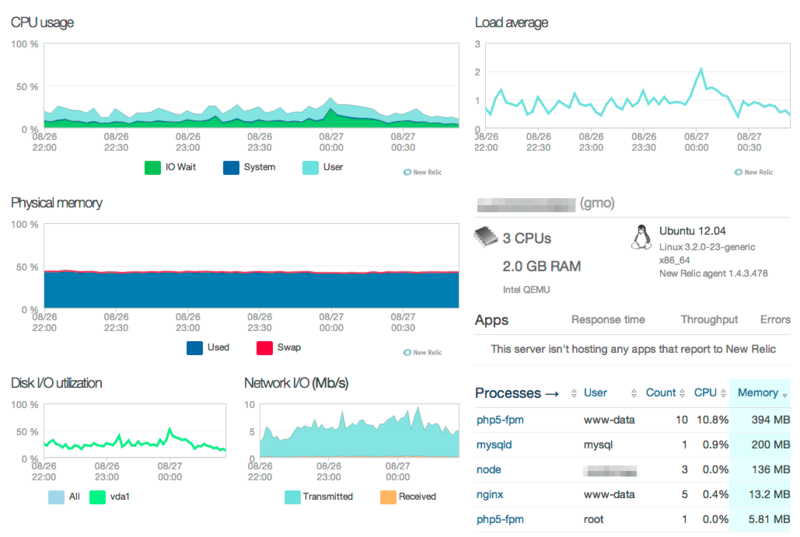Click the Physical memory chart title
This screenshot has width=800, height=537.
coord(57,203)
